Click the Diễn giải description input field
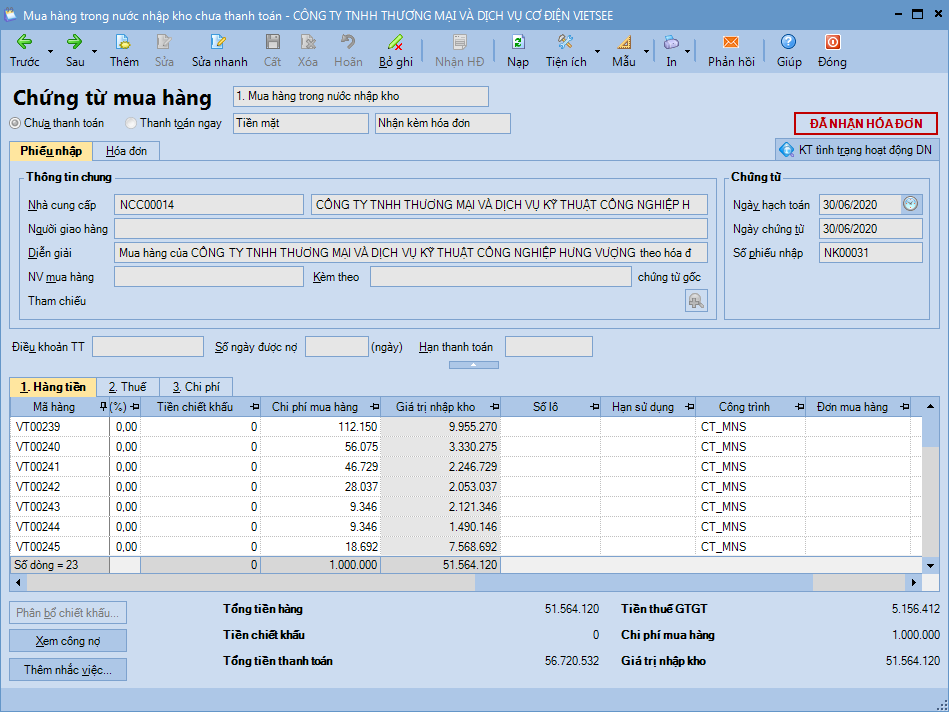Viewport: 949px width, 712px height. point(410,252)
